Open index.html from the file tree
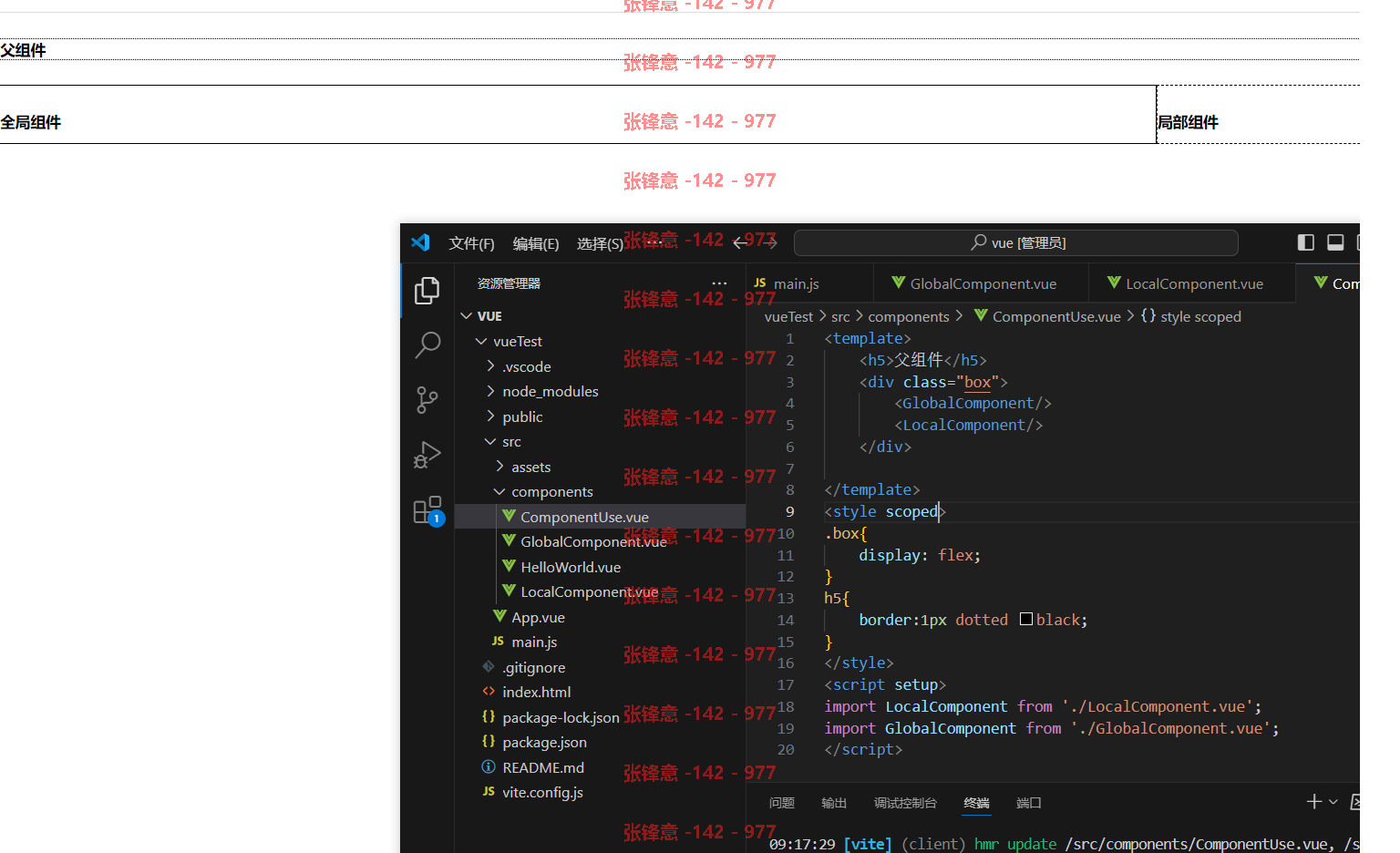 (536, 693)
